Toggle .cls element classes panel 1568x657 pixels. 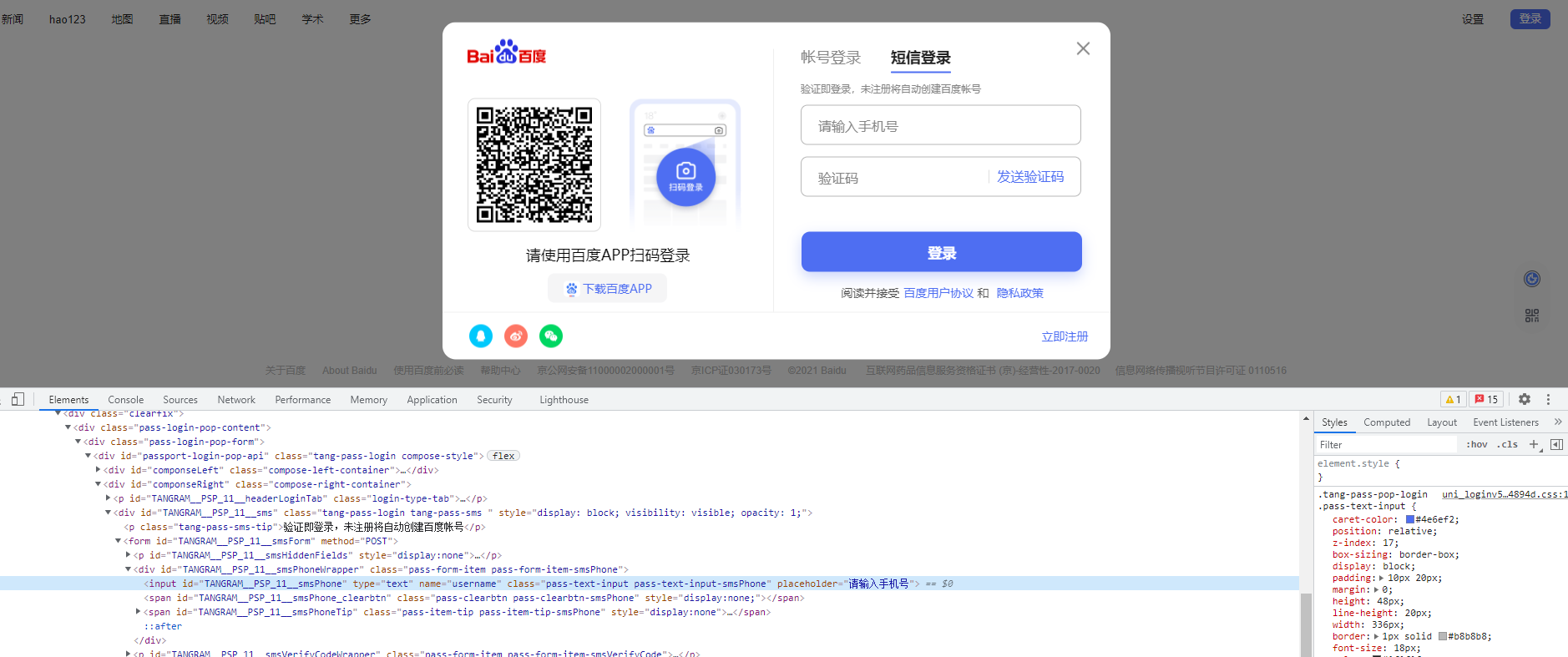tap(1507, 444)
